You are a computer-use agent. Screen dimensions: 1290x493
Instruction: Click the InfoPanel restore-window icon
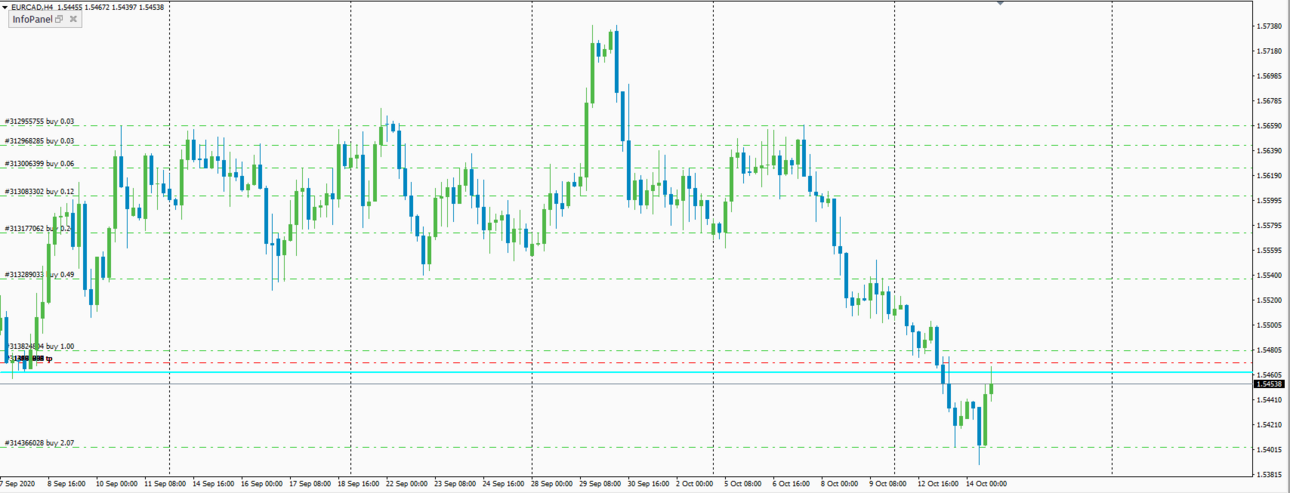pos(59,20)
